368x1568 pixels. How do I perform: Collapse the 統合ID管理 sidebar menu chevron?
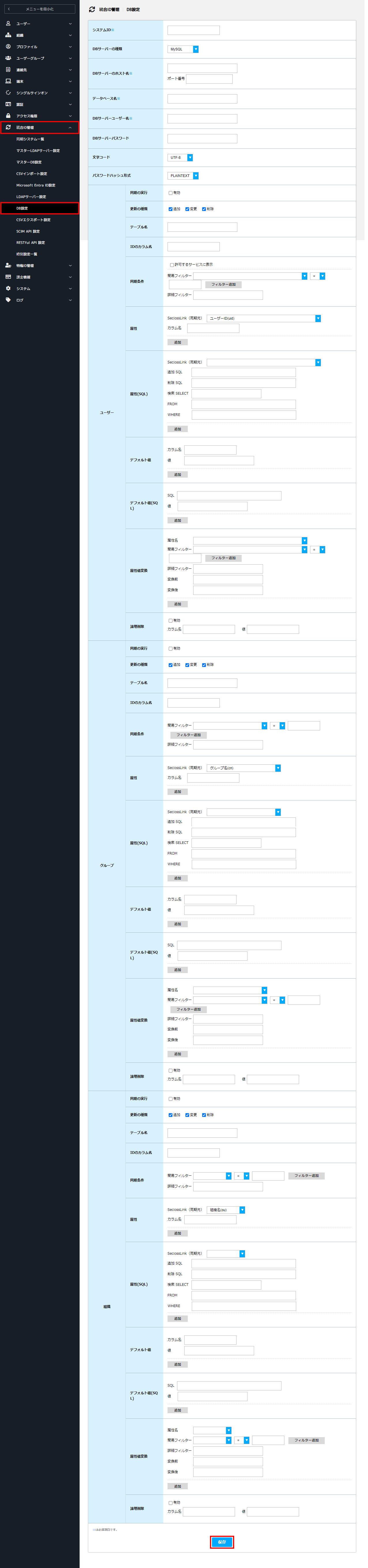(x=70, y=128)
